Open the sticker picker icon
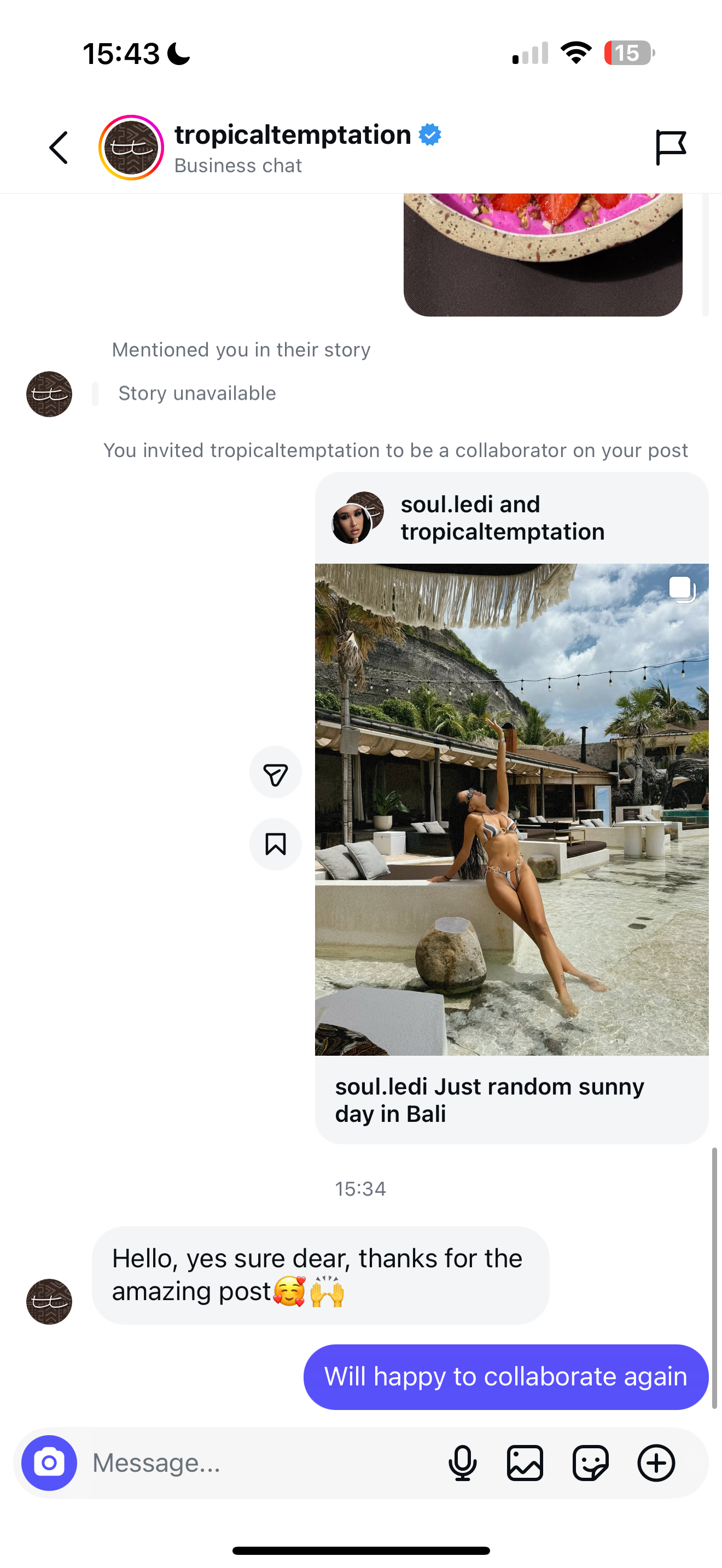The image size is (722, 1568). (591, 1462)
